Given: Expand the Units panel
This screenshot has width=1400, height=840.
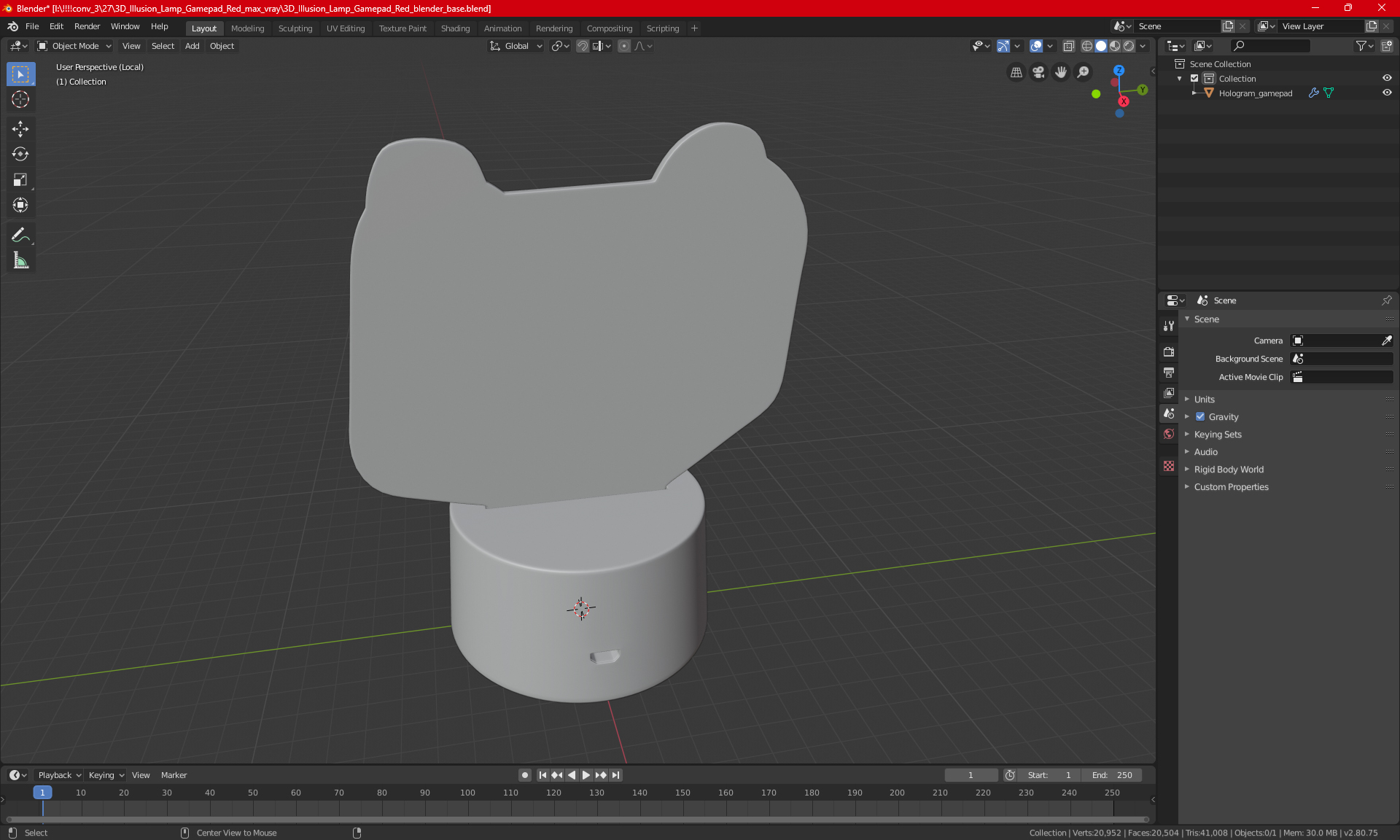Looking at the screenshot, I should (x=1205, y=400).
